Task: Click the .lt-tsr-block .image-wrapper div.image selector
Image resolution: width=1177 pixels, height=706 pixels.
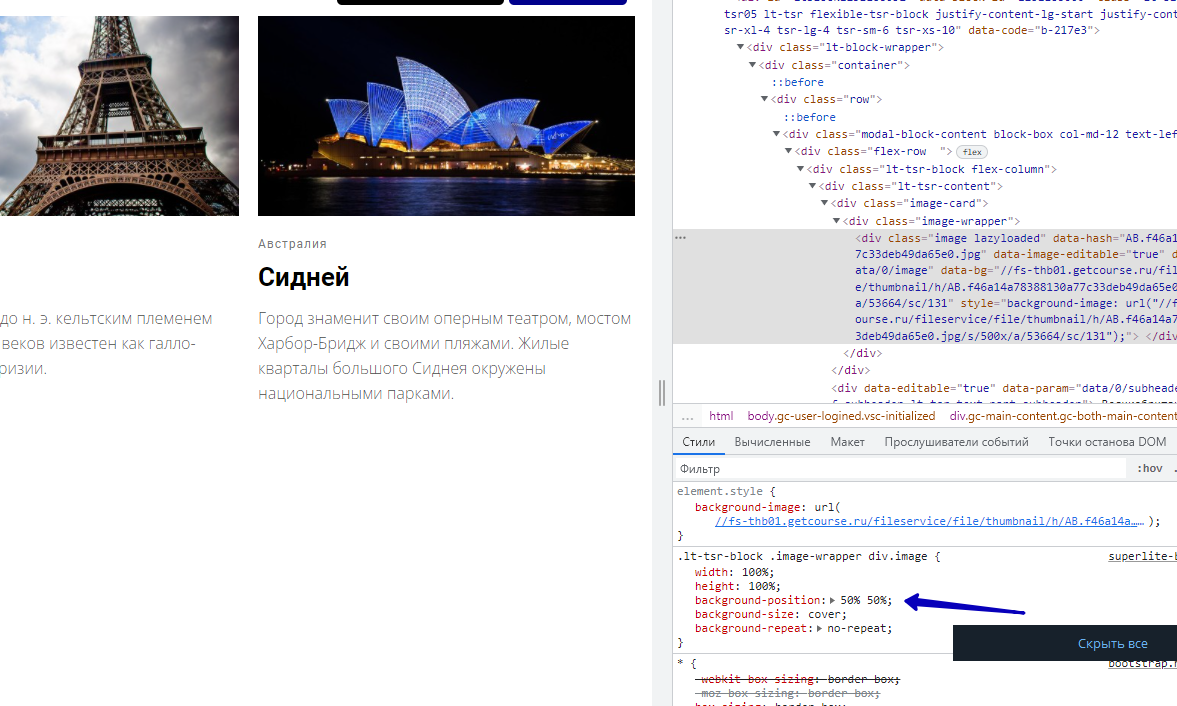Action: coord(802,557)
